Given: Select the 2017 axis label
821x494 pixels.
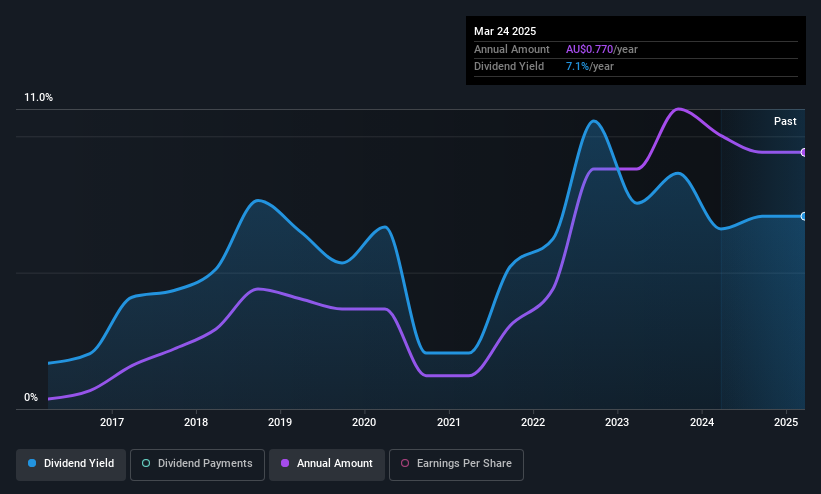Looking at the screenshot, I should click(112, 422).
